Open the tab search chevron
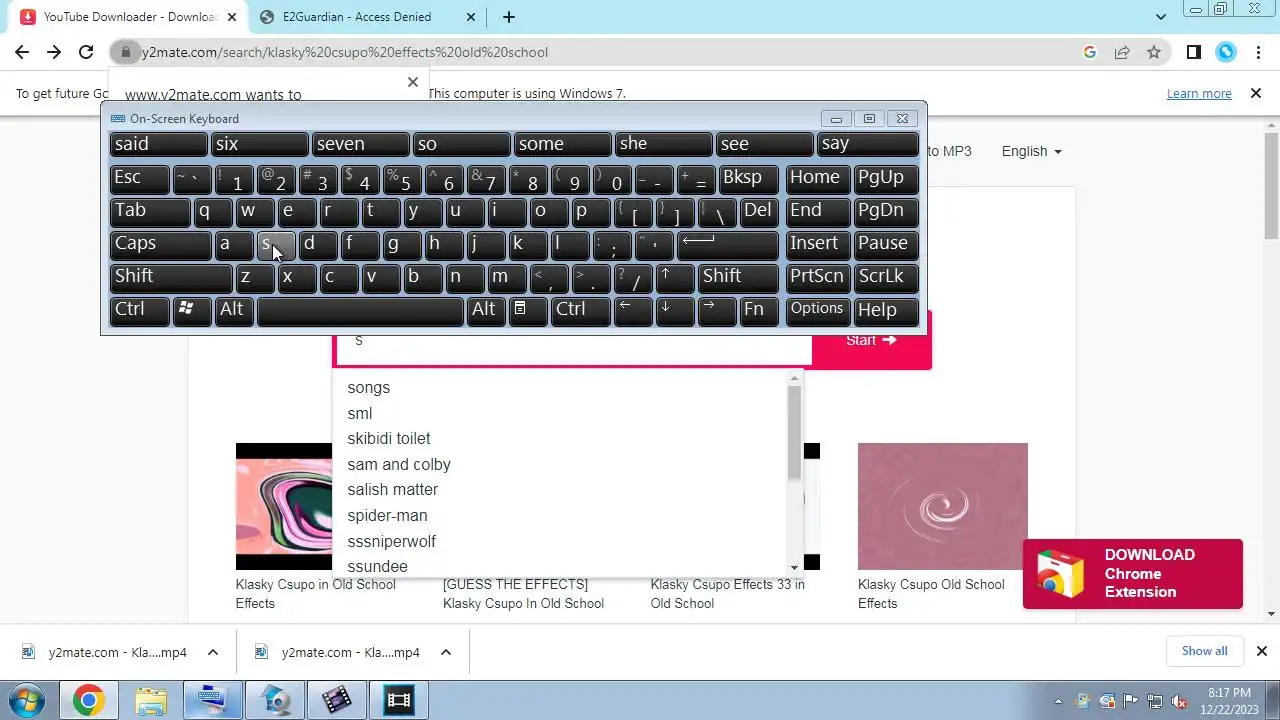The image size is (1280, 720). point(1161,17)
